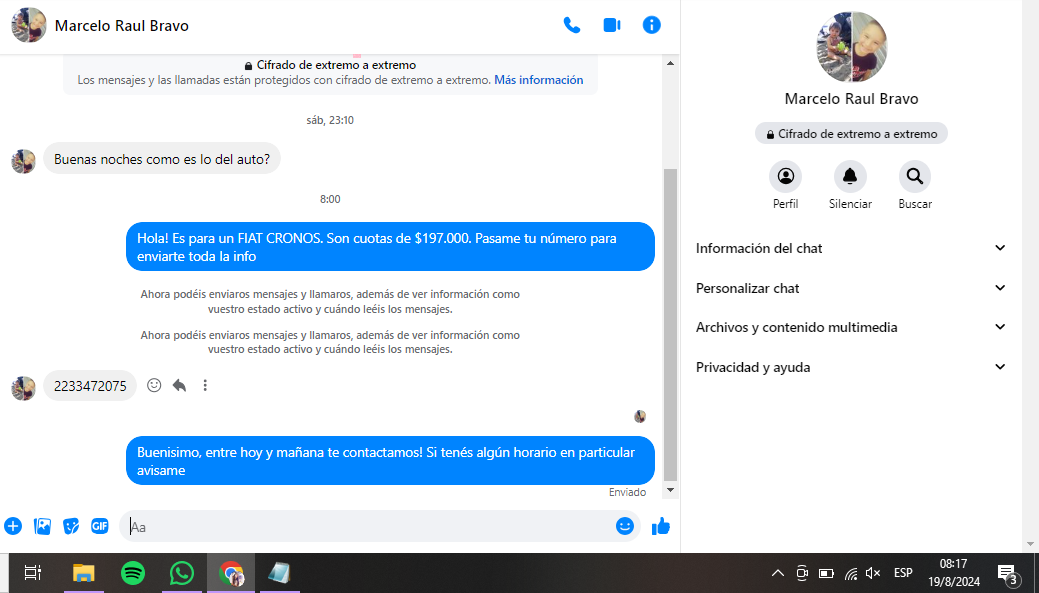Click the Buscar magnifier icon
Image resolution: width=1039 pixels, height=593 pixels.
(x=914, y=176)
